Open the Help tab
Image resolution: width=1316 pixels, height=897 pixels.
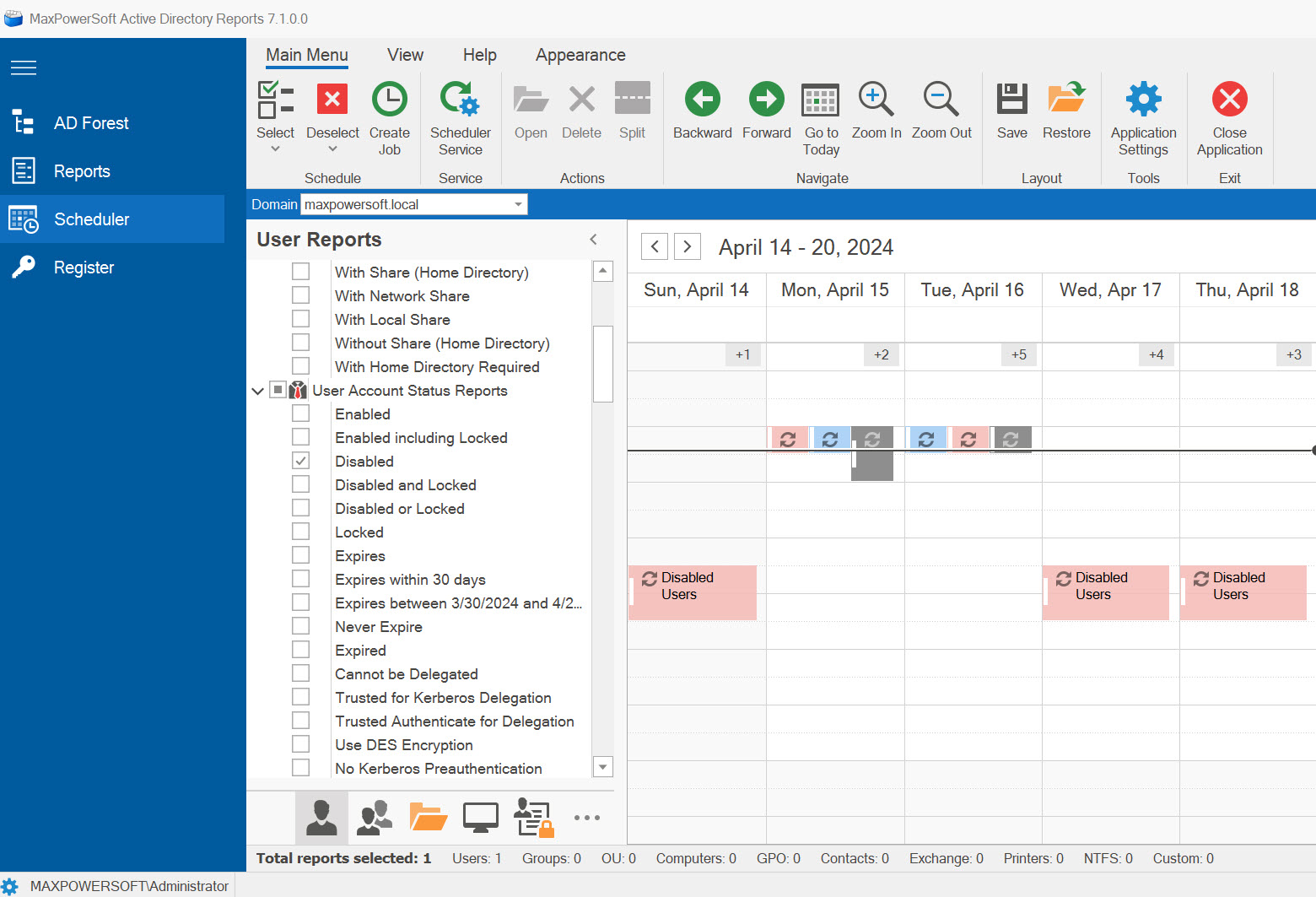(479, 55)
